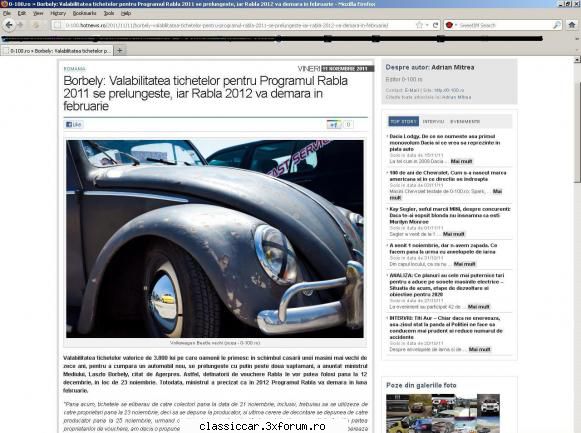The width and height of the screenshot is (581, 433).
Task: Bookmark this page with the star icon
Action: coord(419,25)
